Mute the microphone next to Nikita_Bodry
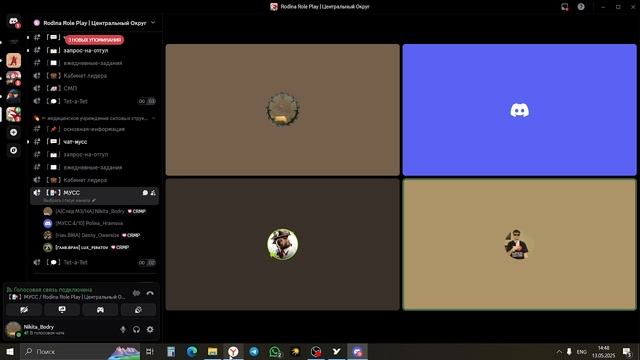 tap(123, 329)
